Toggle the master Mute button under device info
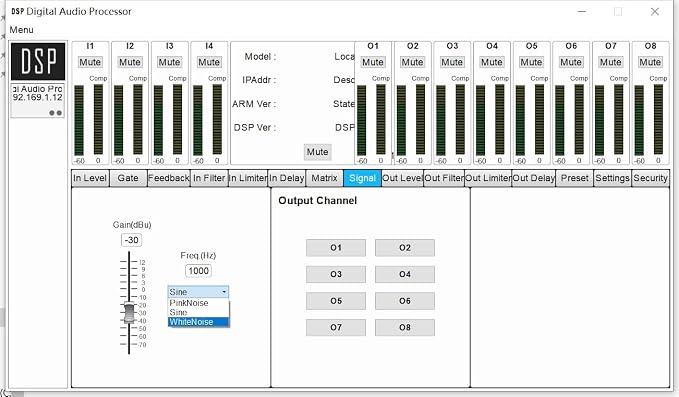Screen dimensions: 679x397 317,152
